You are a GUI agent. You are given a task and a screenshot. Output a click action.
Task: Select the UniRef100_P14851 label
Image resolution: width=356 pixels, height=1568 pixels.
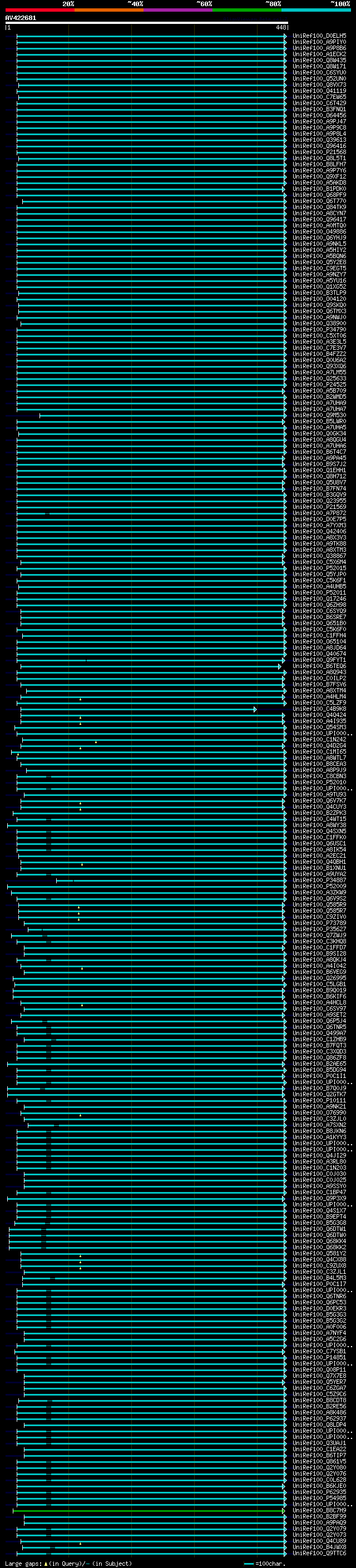point(319,1357)
